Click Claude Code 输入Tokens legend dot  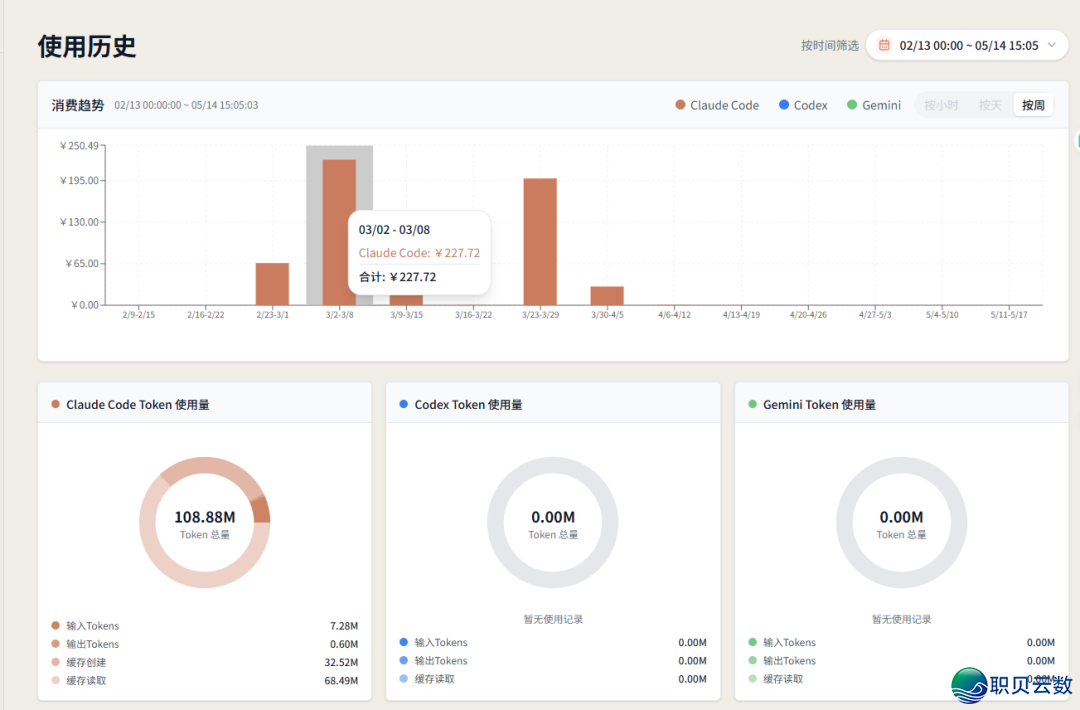(56, 625)
